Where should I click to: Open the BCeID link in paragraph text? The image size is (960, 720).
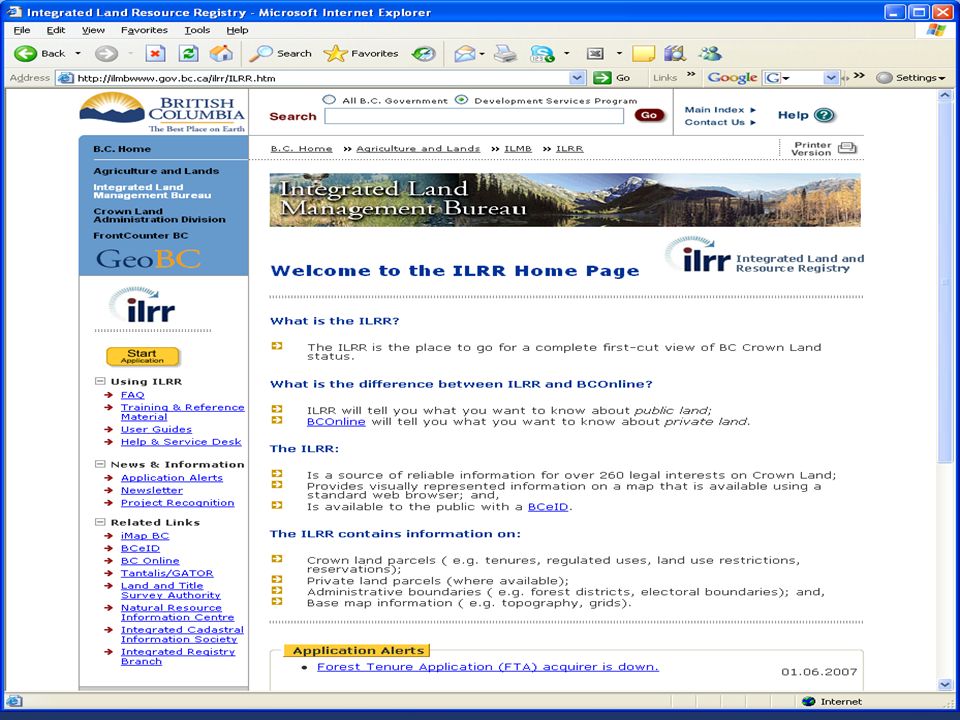(x=548, y=507)
